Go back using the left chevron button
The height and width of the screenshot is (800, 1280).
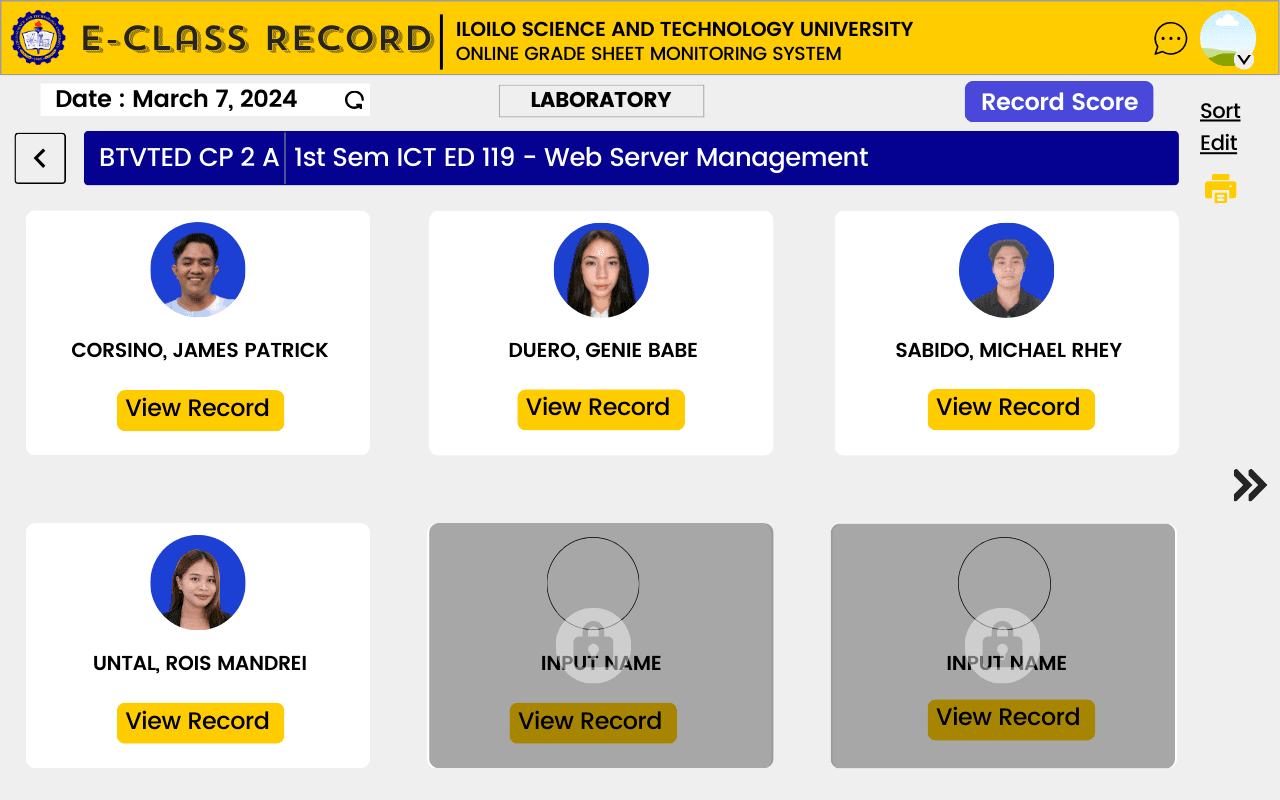point(40,158)
